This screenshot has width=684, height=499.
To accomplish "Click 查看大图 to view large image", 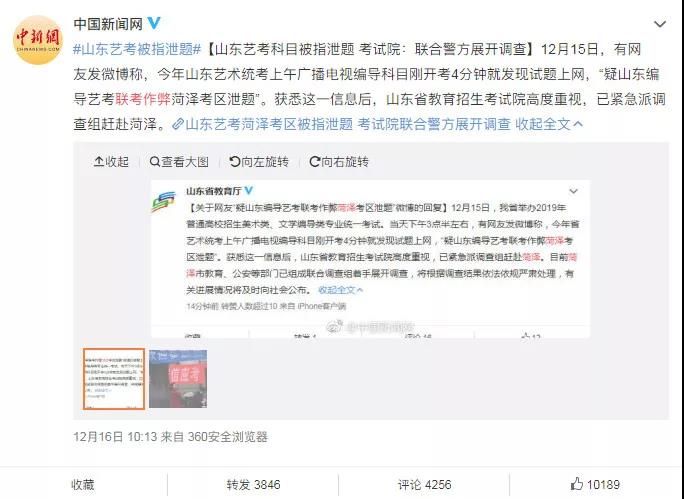I will click(x=179, y=162).
